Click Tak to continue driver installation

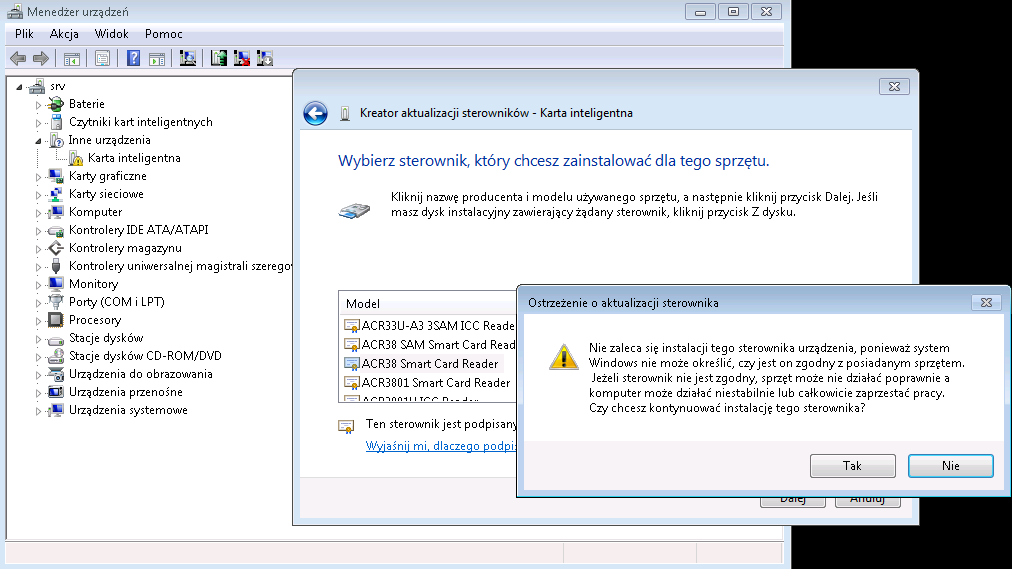[x=853, y=466]
